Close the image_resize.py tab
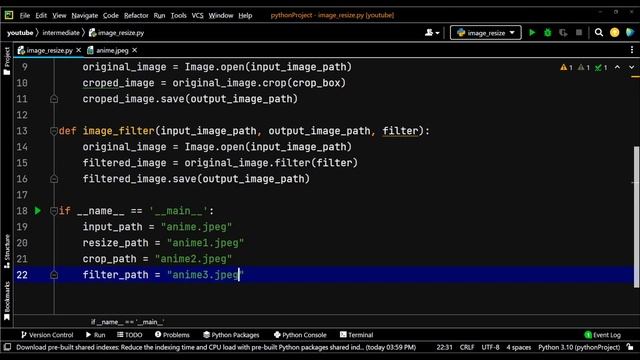 tap(78, 50)
